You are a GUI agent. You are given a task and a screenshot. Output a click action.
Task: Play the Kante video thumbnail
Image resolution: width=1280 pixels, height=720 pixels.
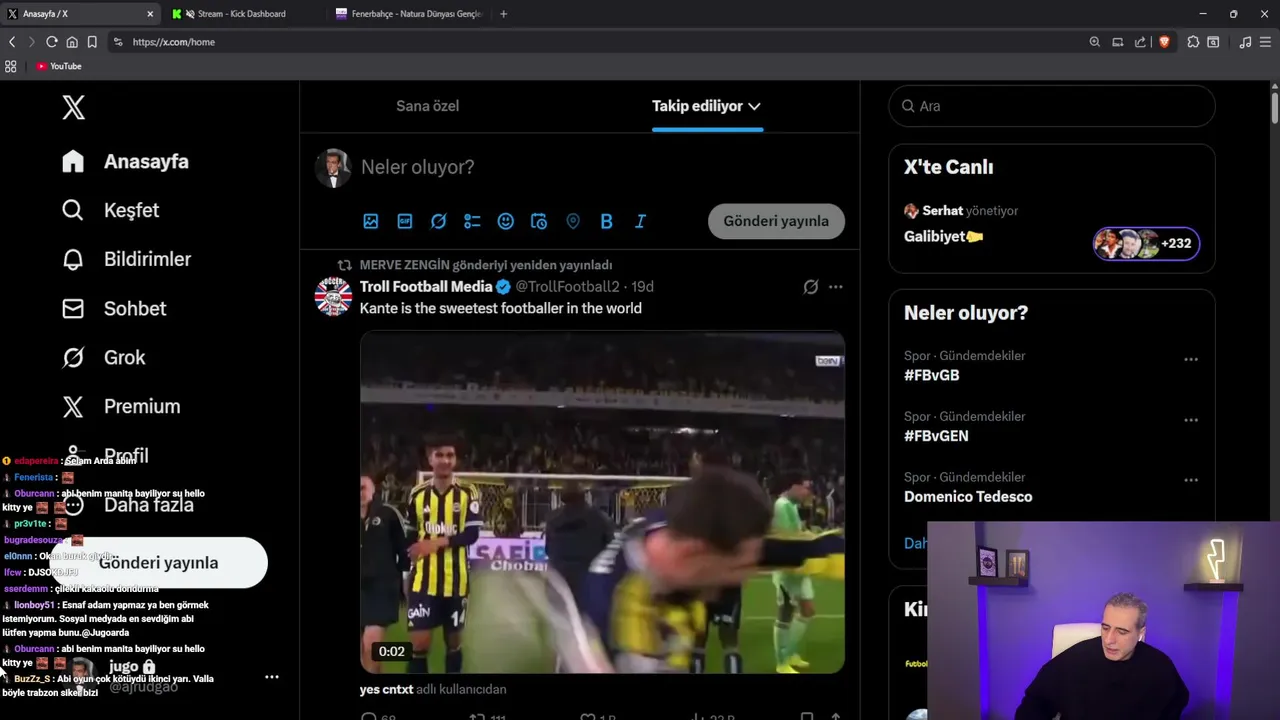tap(602, 502)
